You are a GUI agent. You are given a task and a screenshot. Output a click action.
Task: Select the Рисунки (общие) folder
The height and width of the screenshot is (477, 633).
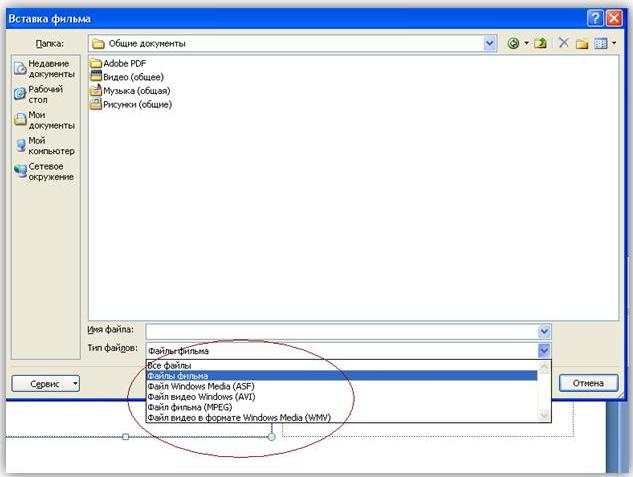pos(131,104)
